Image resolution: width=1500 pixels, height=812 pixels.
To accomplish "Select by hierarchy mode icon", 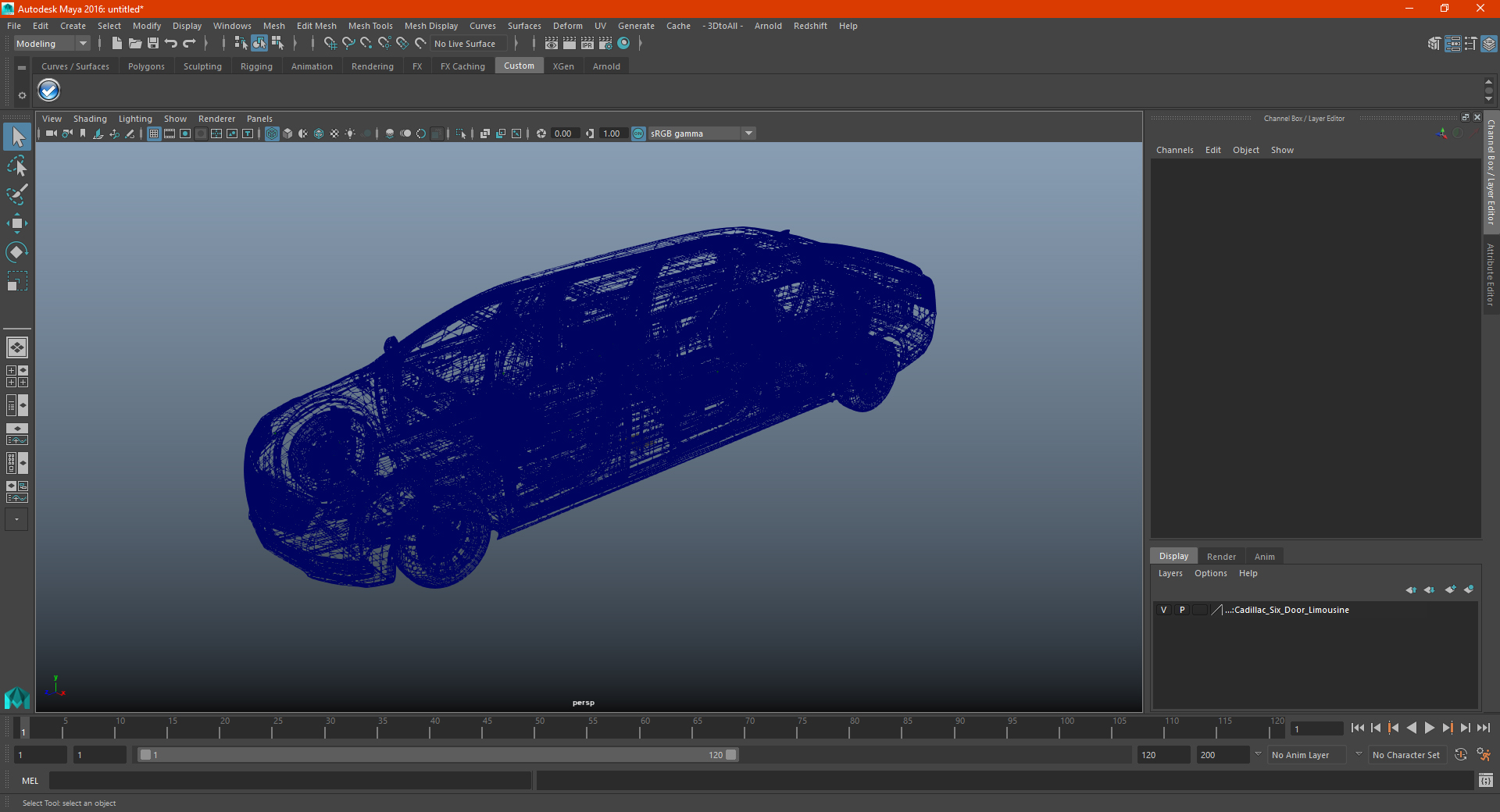I will point(241,44).
